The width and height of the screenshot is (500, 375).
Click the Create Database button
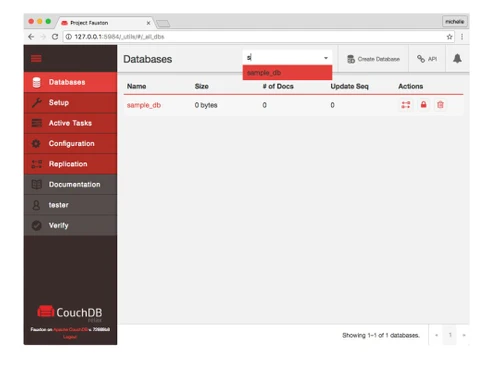coord(373,59)
